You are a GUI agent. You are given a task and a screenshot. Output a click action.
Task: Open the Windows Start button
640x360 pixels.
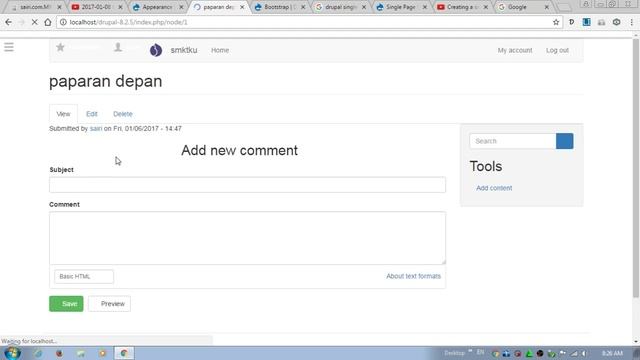coord(12,353)
